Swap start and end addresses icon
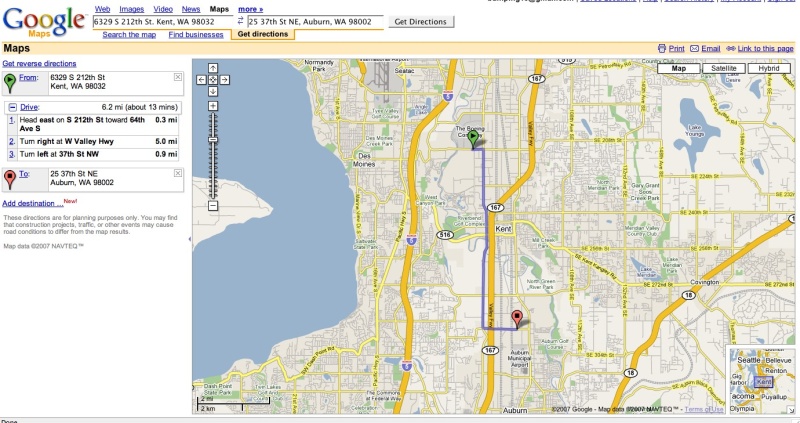 pos(240,21)
